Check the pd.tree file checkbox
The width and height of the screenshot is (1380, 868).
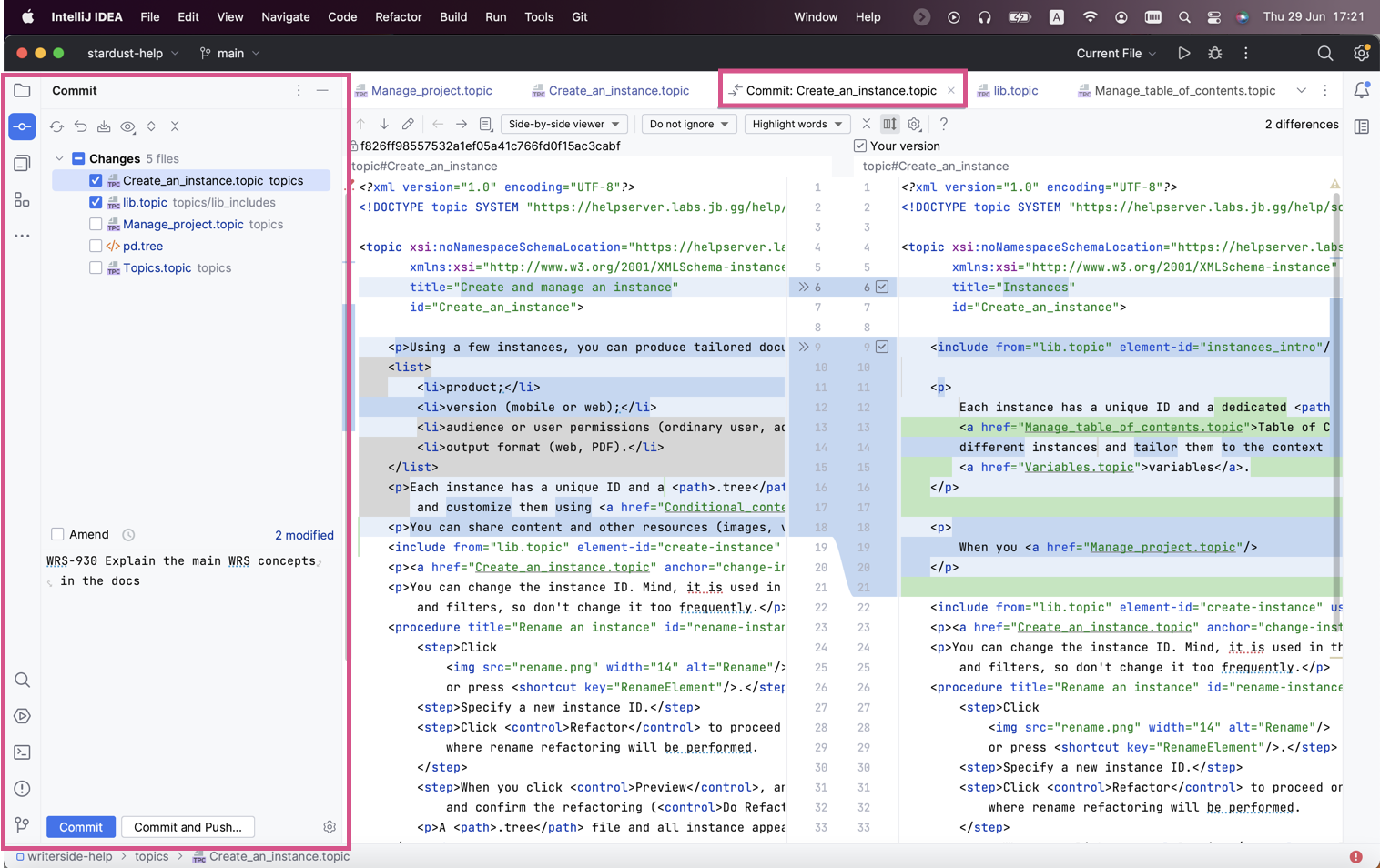coord(96,246)
